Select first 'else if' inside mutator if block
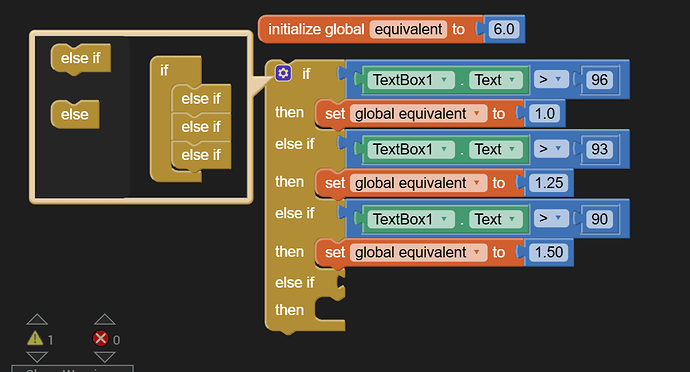 tap(201, 99)
